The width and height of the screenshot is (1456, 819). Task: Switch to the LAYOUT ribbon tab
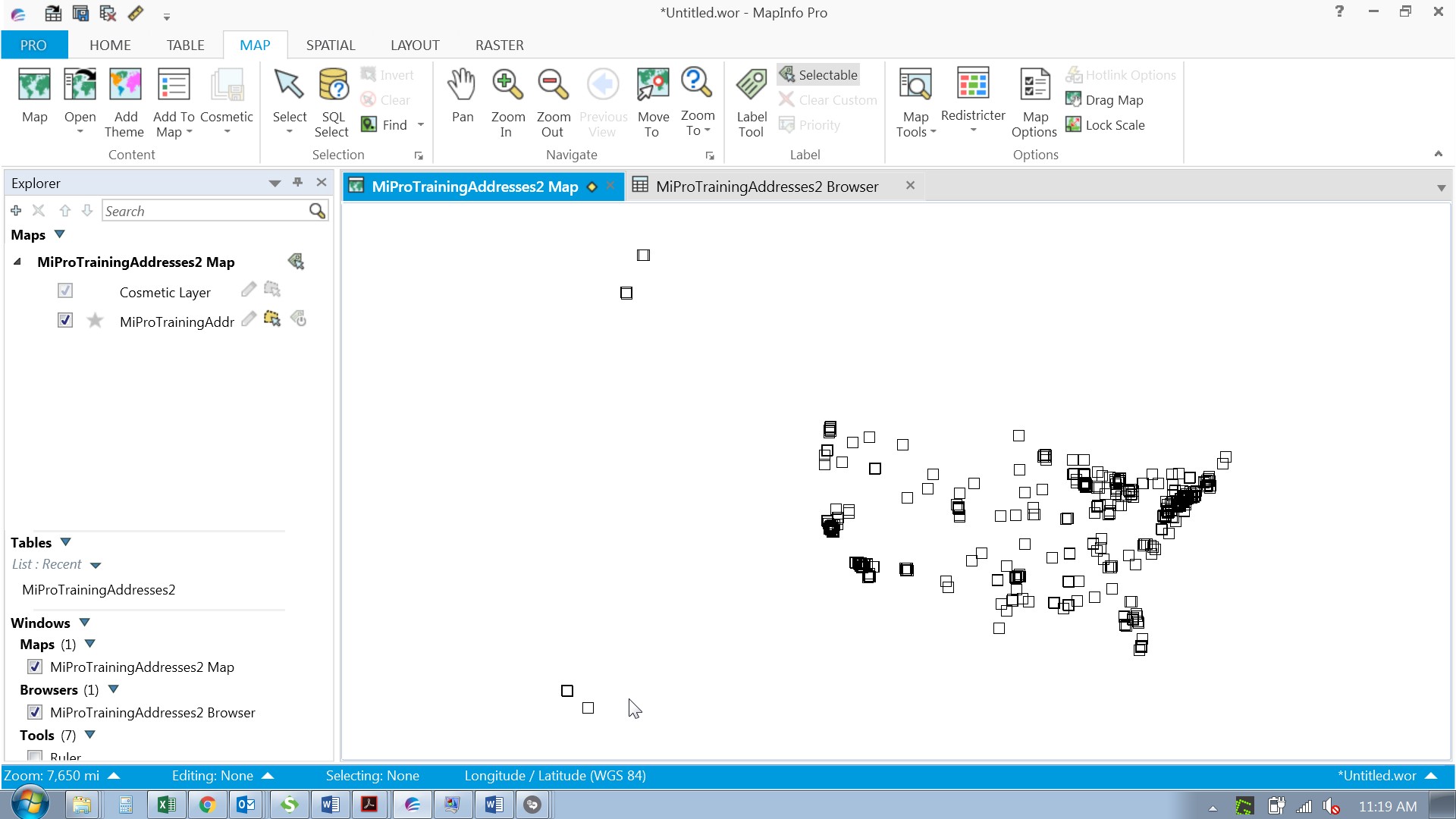(415, 45)
